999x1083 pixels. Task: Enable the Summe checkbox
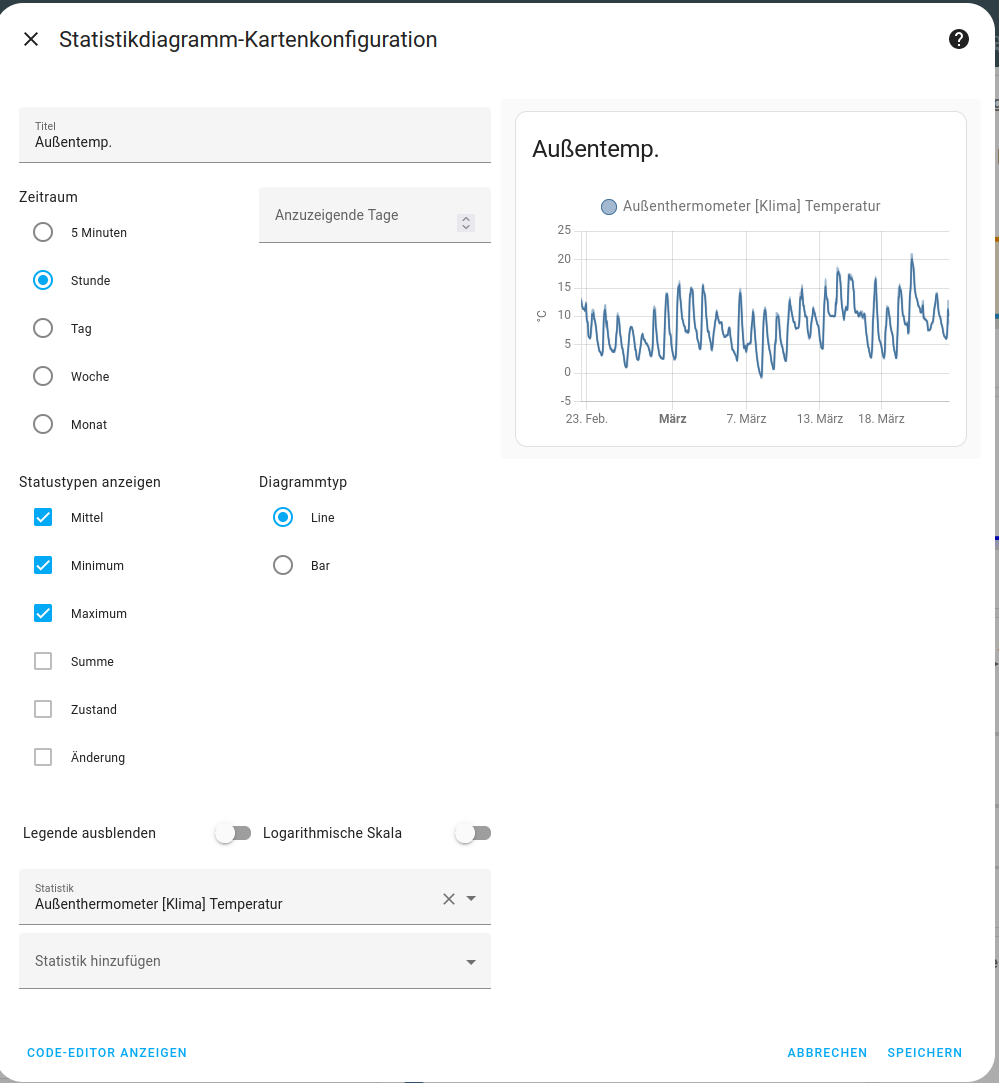click(43, 662)
